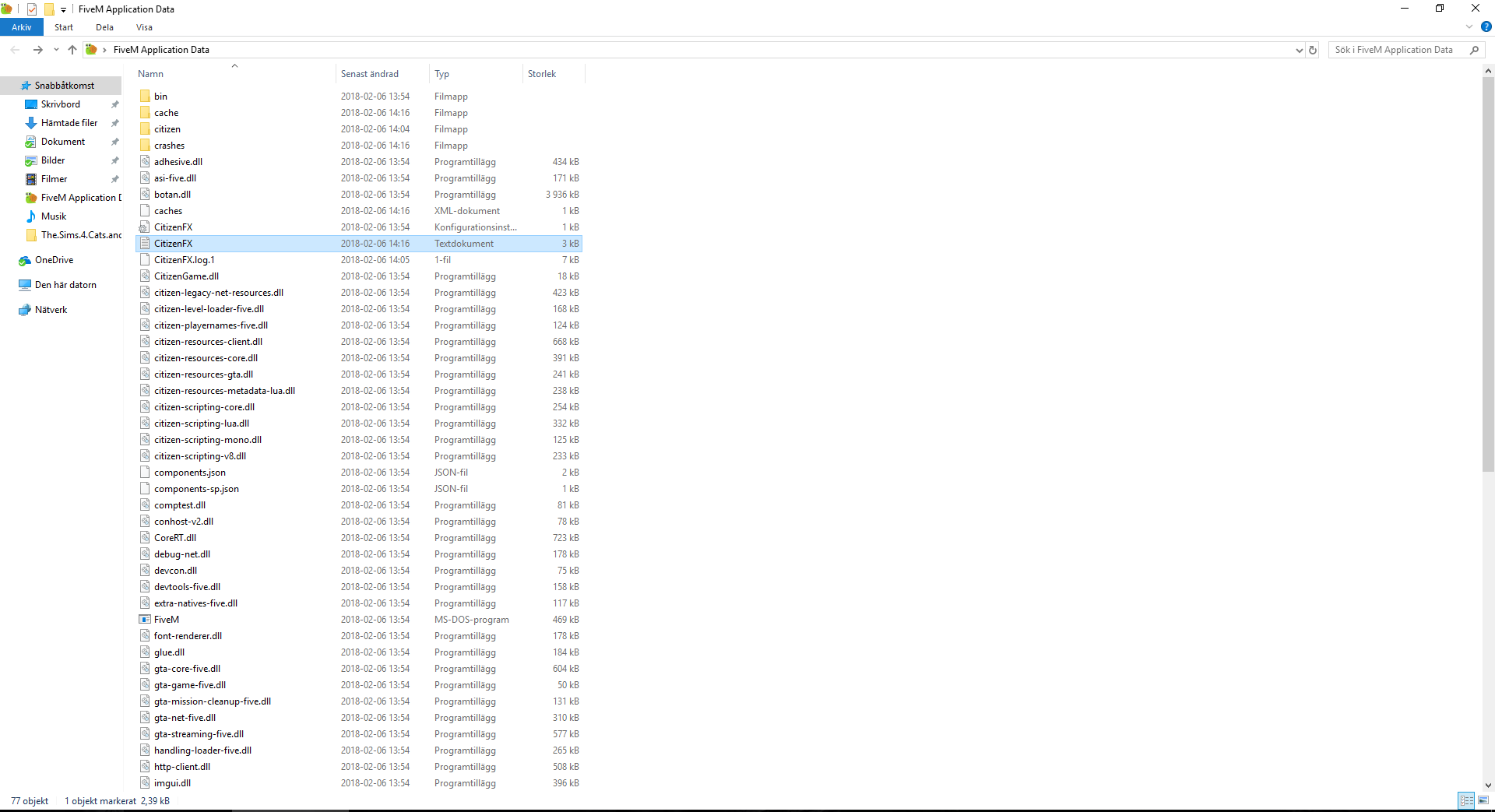Switch to the Start ribbon tab

(64, 27)
